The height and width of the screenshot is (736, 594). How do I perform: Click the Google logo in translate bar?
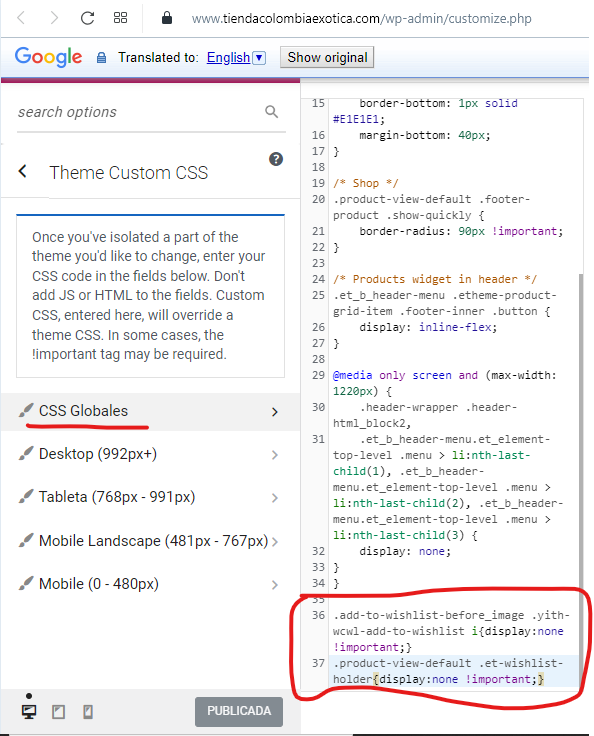48,57
